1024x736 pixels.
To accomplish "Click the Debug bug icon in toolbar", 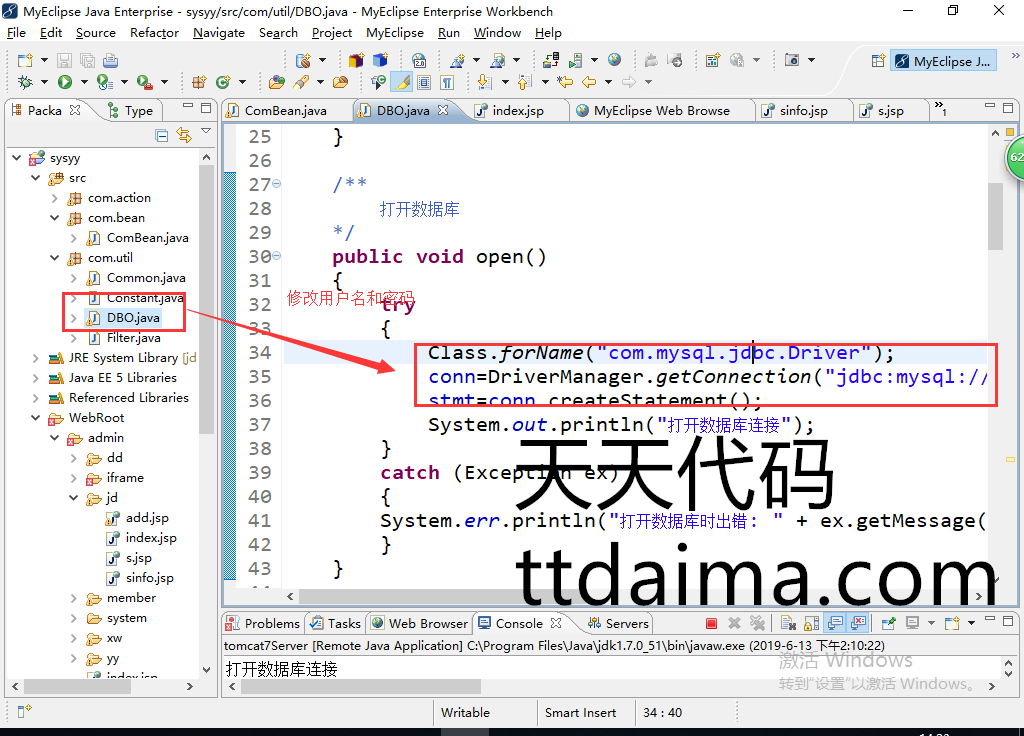I will pos(25,82).
